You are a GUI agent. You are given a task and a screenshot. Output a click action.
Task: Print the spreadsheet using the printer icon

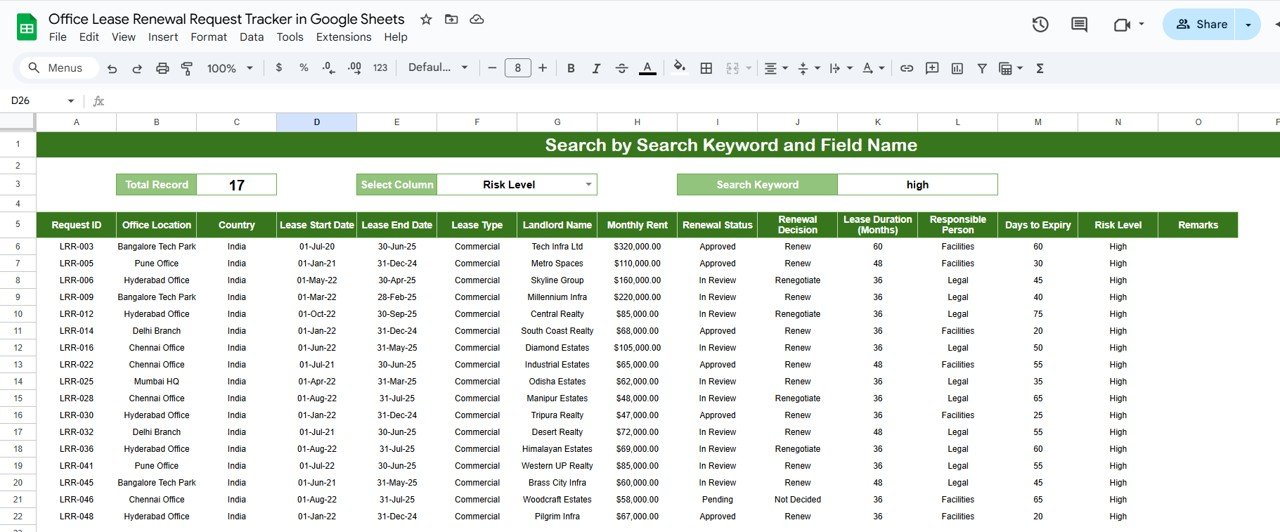(162, 68)
